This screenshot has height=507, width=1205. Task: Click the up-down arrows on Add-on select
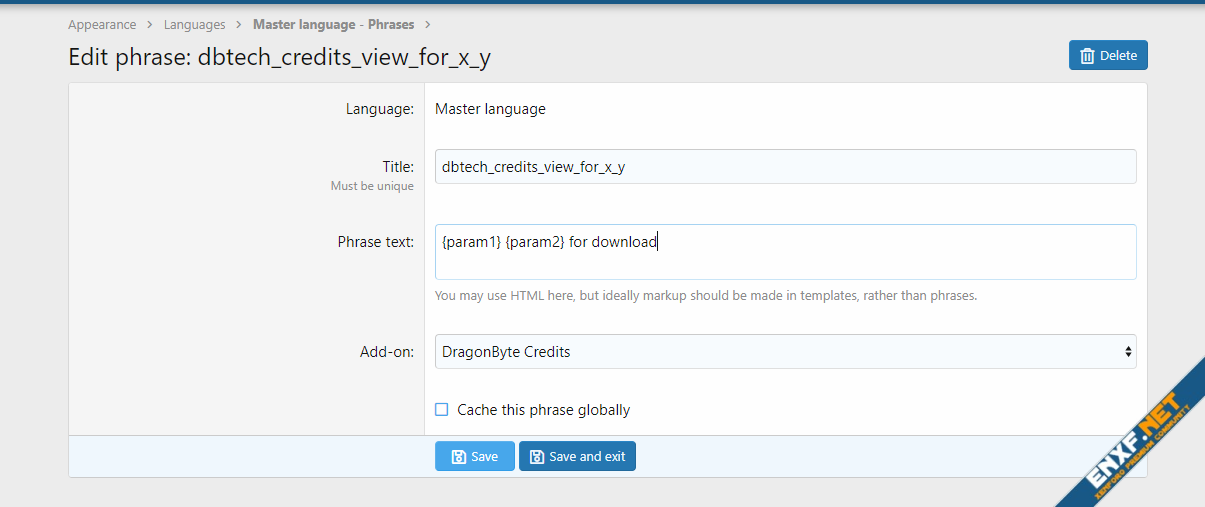point(1128,352)
